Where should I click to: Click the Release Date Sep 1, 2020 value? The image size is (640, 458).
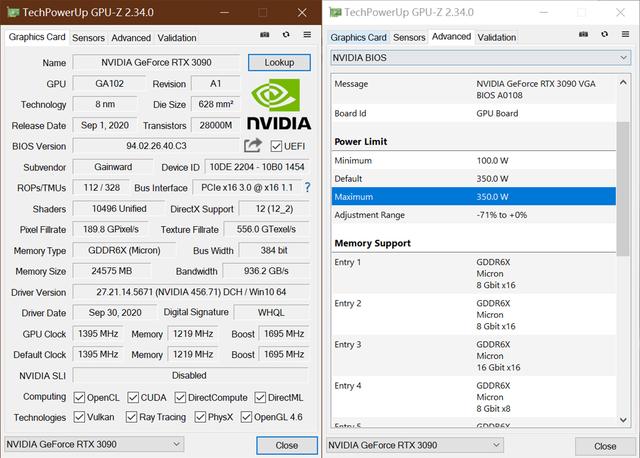click(x=105, y=125)
